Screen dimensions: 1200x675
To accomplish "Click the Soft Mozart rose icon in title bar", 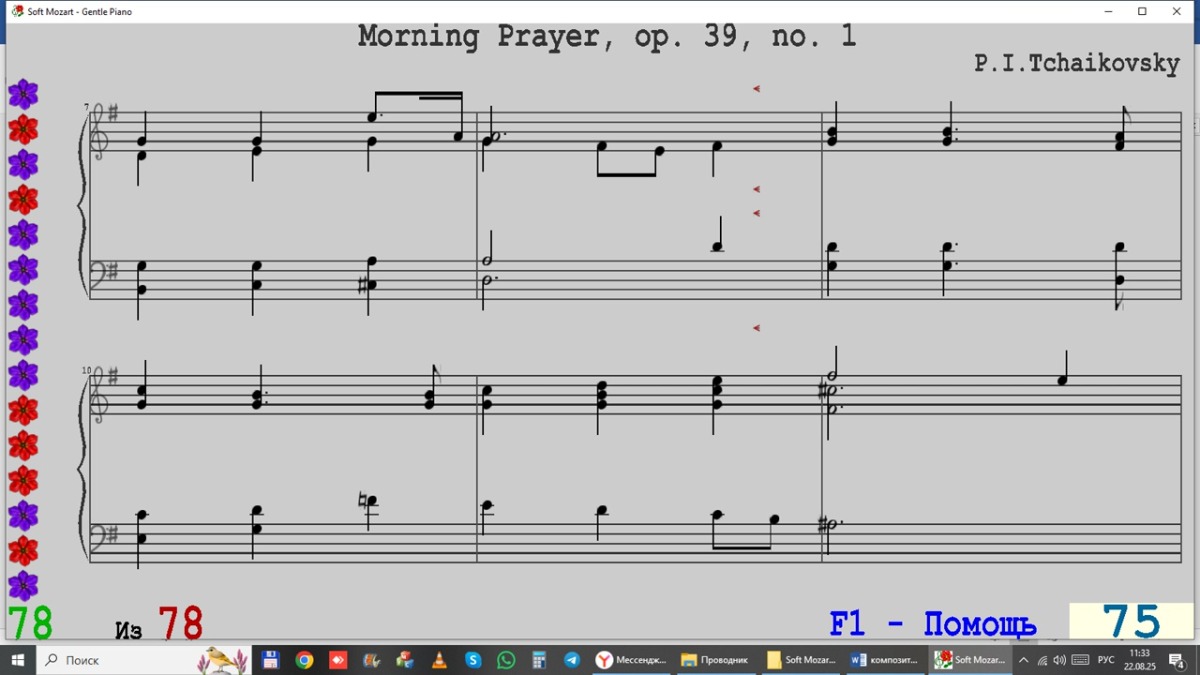I will click(x=17, y=11).
